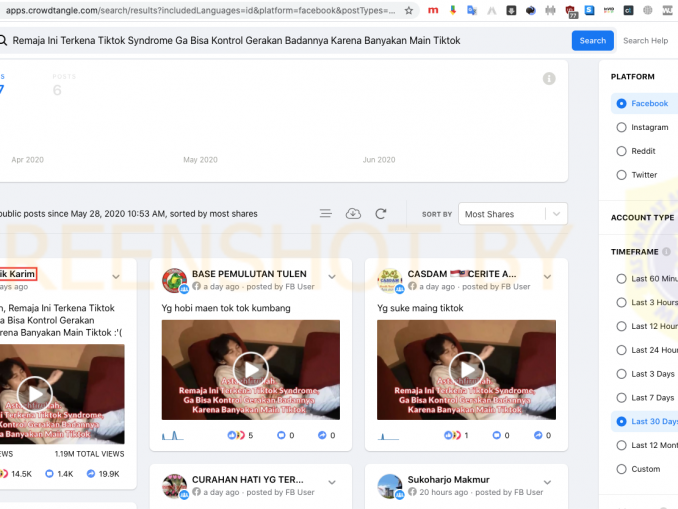Expand the CASDAM CERITE post options
Screen dimensions: 678x509
pyautogui.click(x=547, y=276)
